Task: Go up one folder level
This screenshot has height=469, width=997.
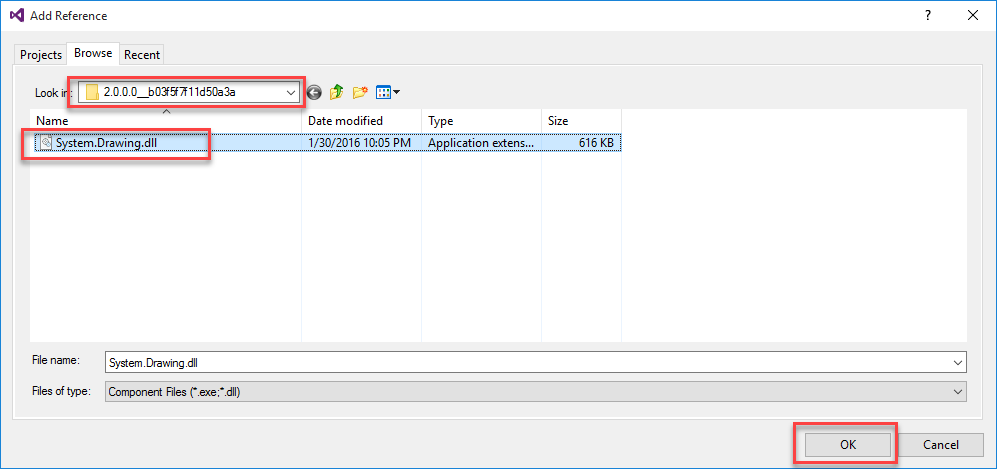Action: point(337,92)
